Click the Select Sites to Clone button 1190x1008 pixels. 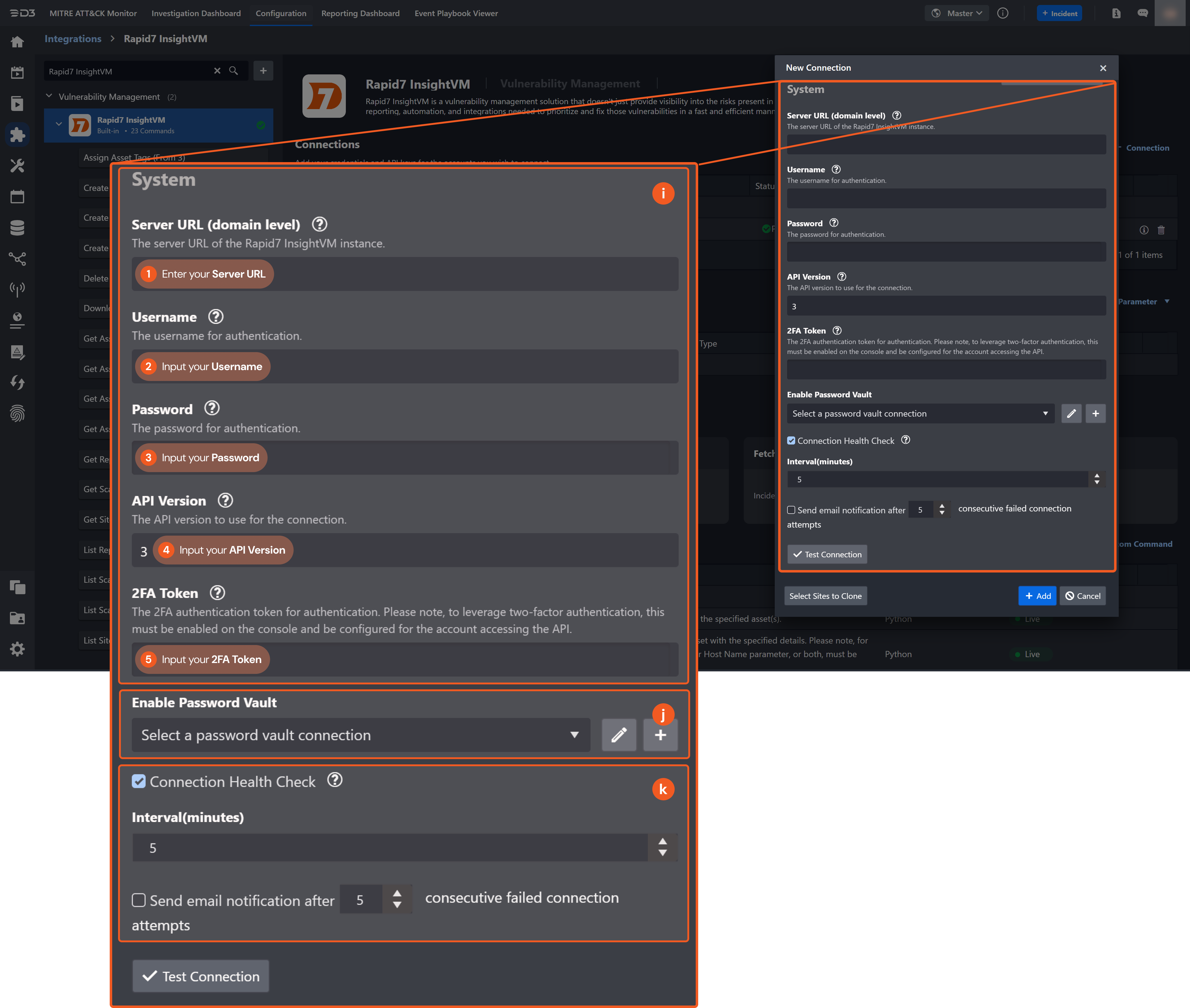coord(825,595)
